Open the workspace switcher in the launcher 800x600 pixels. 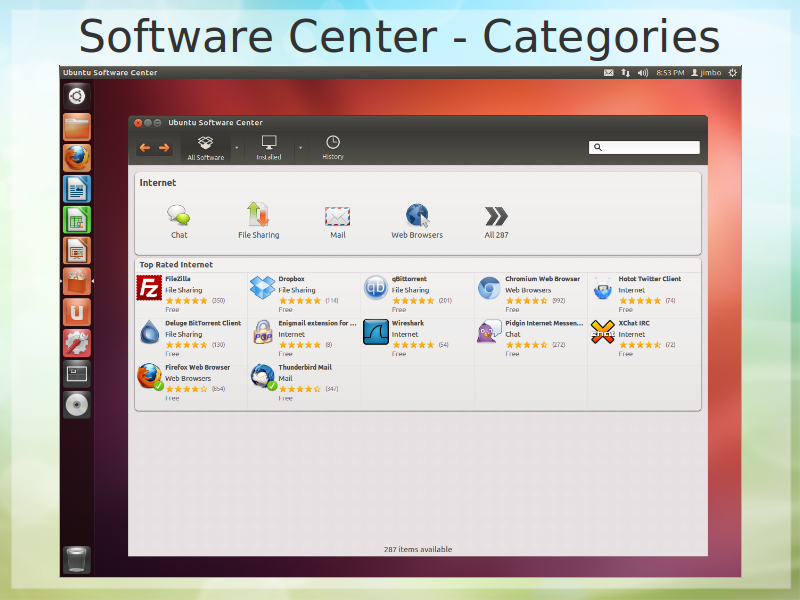click(x=77, y=374)
